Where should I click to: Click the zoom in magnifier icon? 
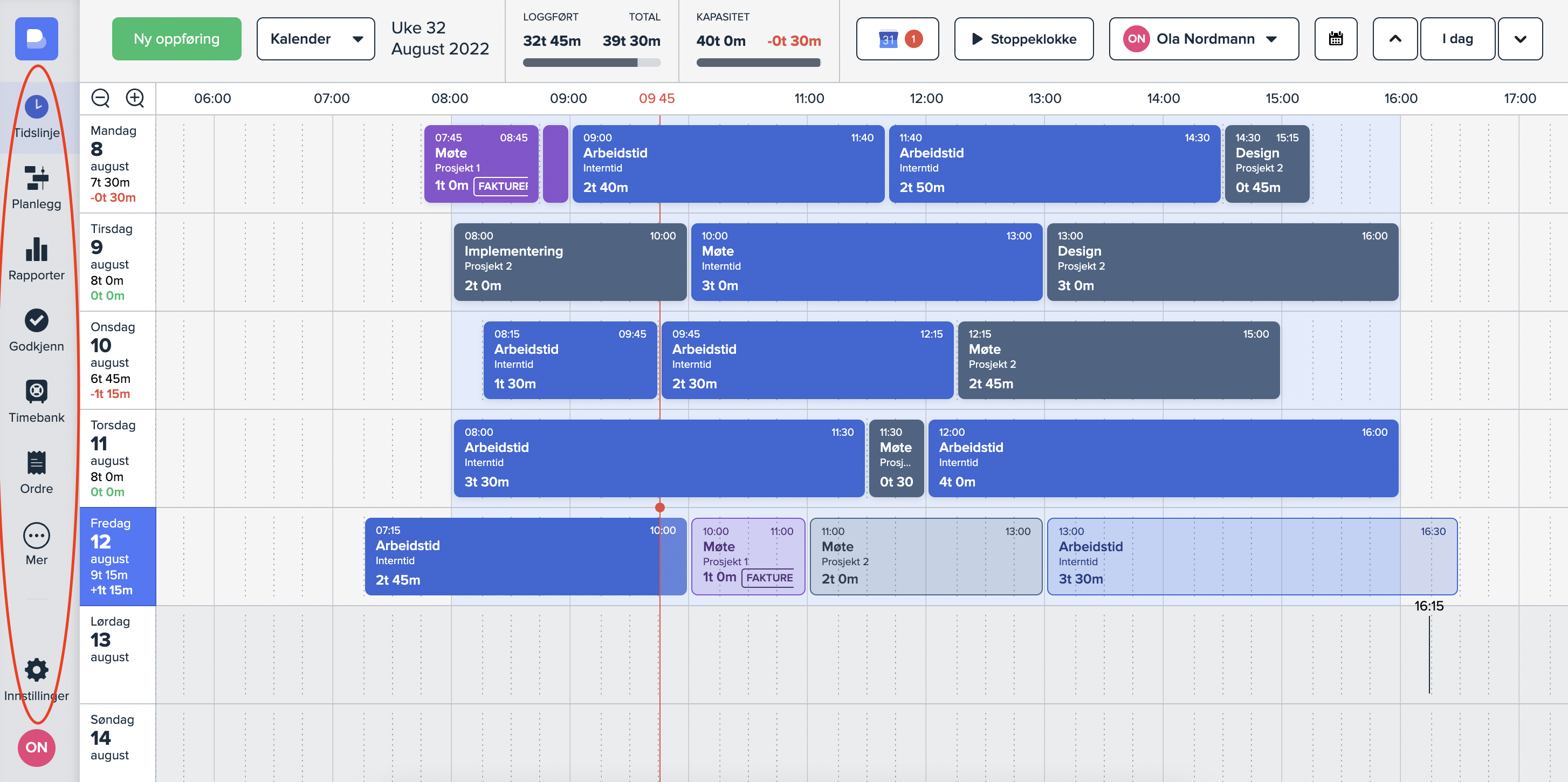coord(134,98)
